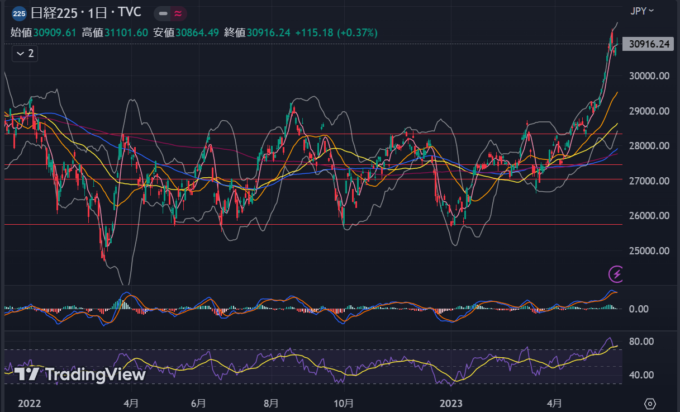680x412 pixels.
Task: Click the current price label 30916.24
Action: coord(647,44)
